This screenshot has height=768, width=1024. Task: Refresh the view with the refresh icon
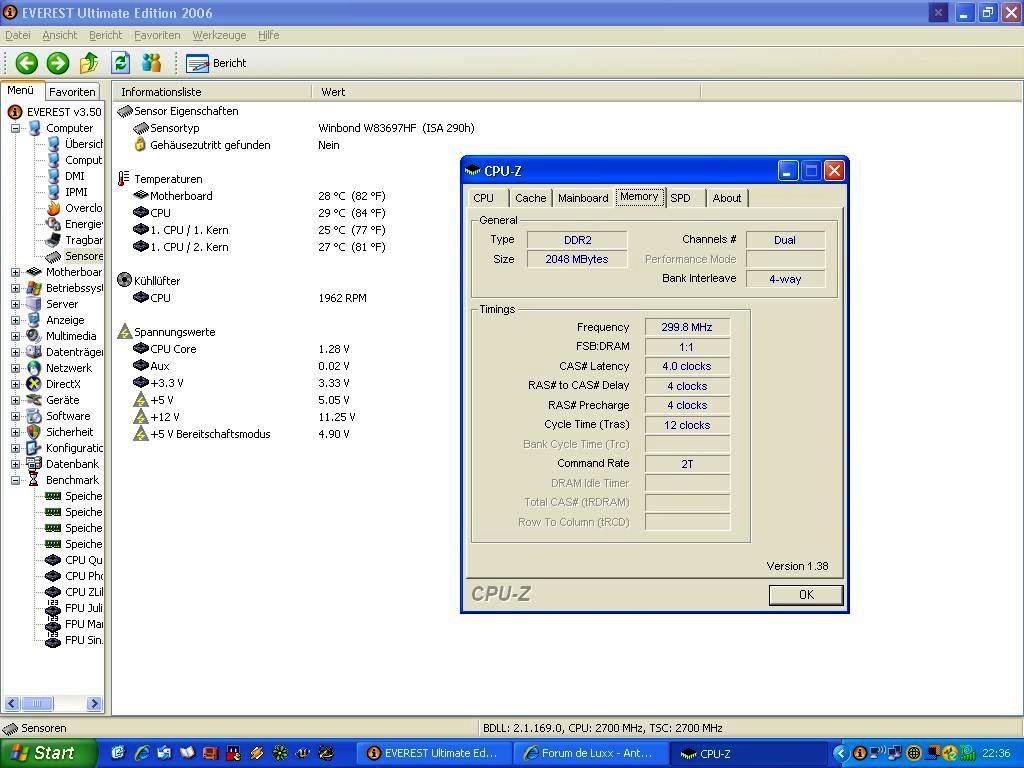click(120, 63)
